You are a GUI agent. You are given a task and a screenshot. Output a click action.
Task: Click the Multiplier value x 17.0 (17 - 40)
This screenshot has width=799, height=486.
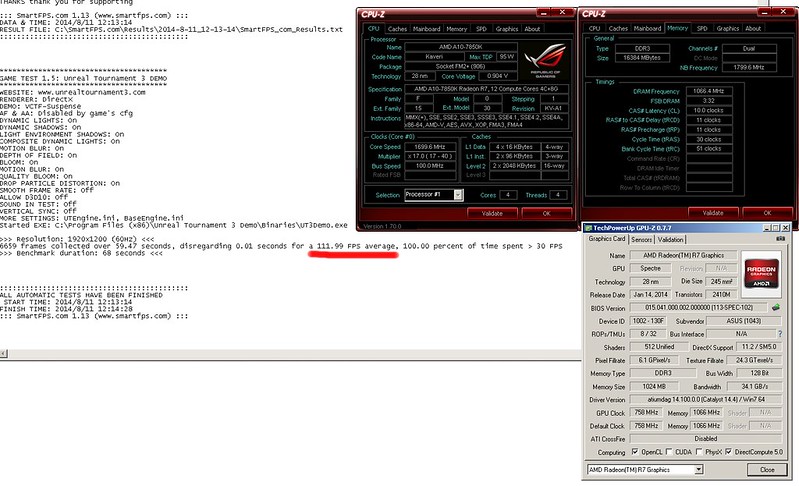[430, 156]
